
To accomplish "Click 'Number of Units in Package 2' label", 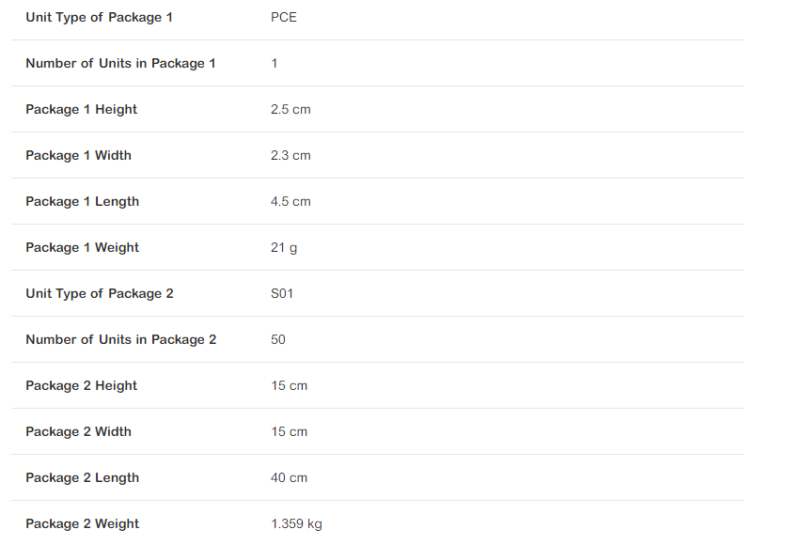I will coord(120,339).
